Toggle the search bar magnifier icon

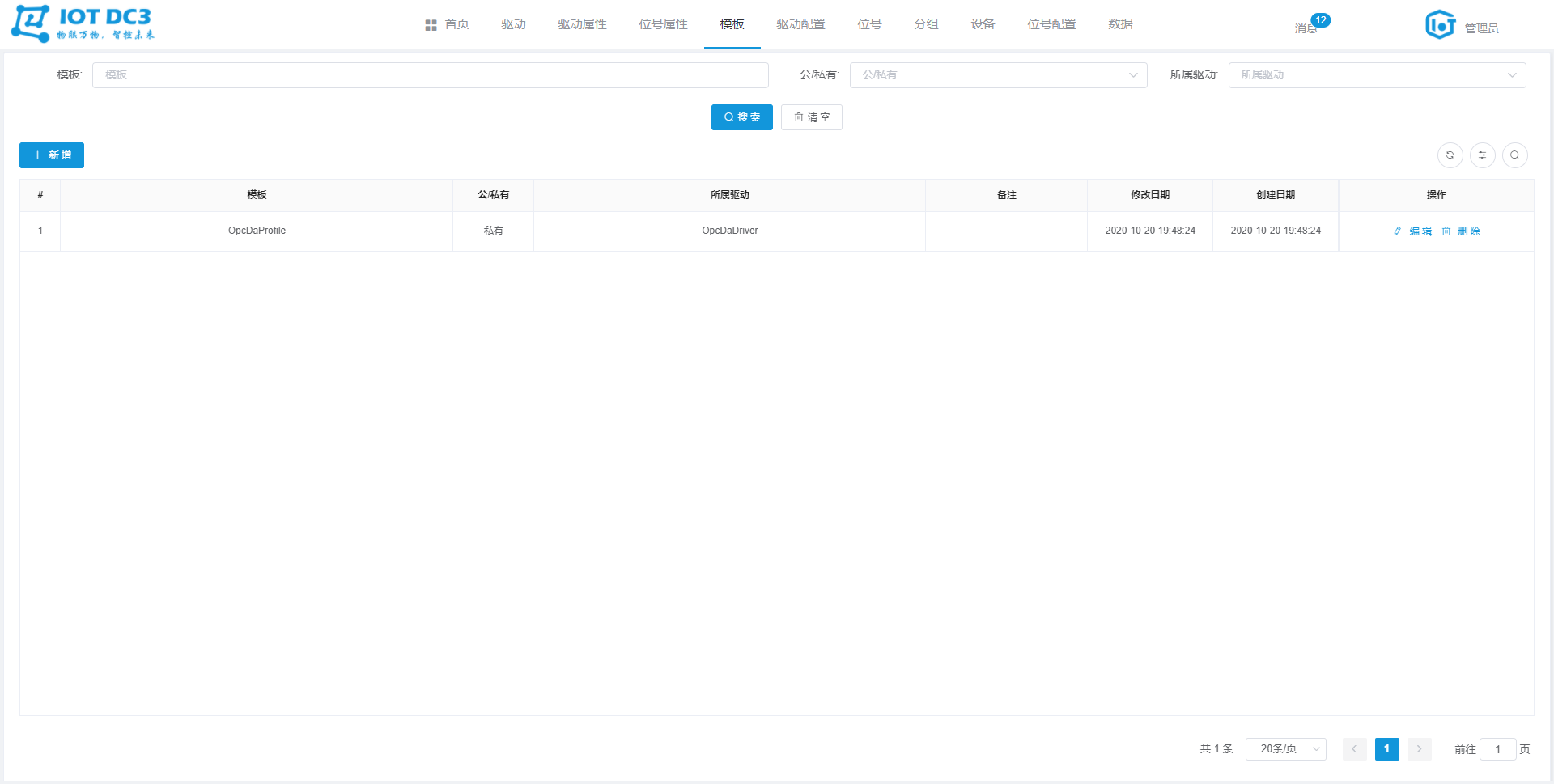1514,155
